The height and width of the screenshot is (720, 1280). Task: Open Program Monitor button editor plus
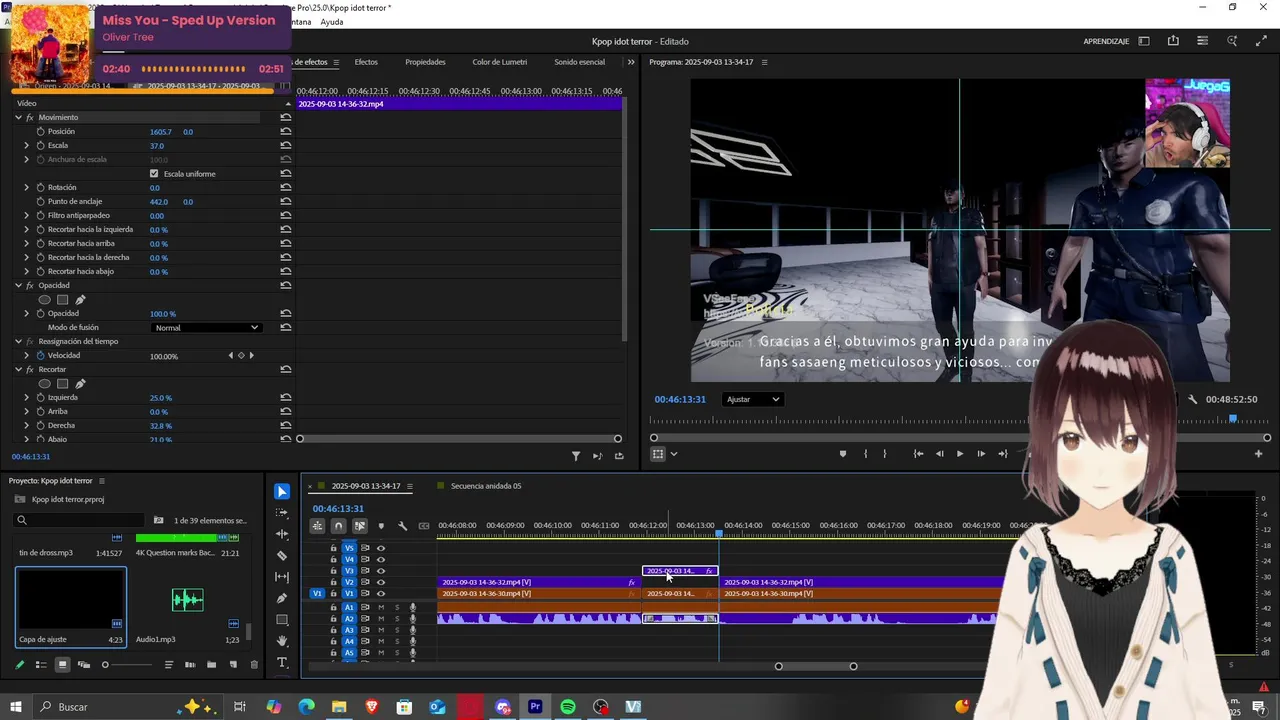[x=1258, y=454]
